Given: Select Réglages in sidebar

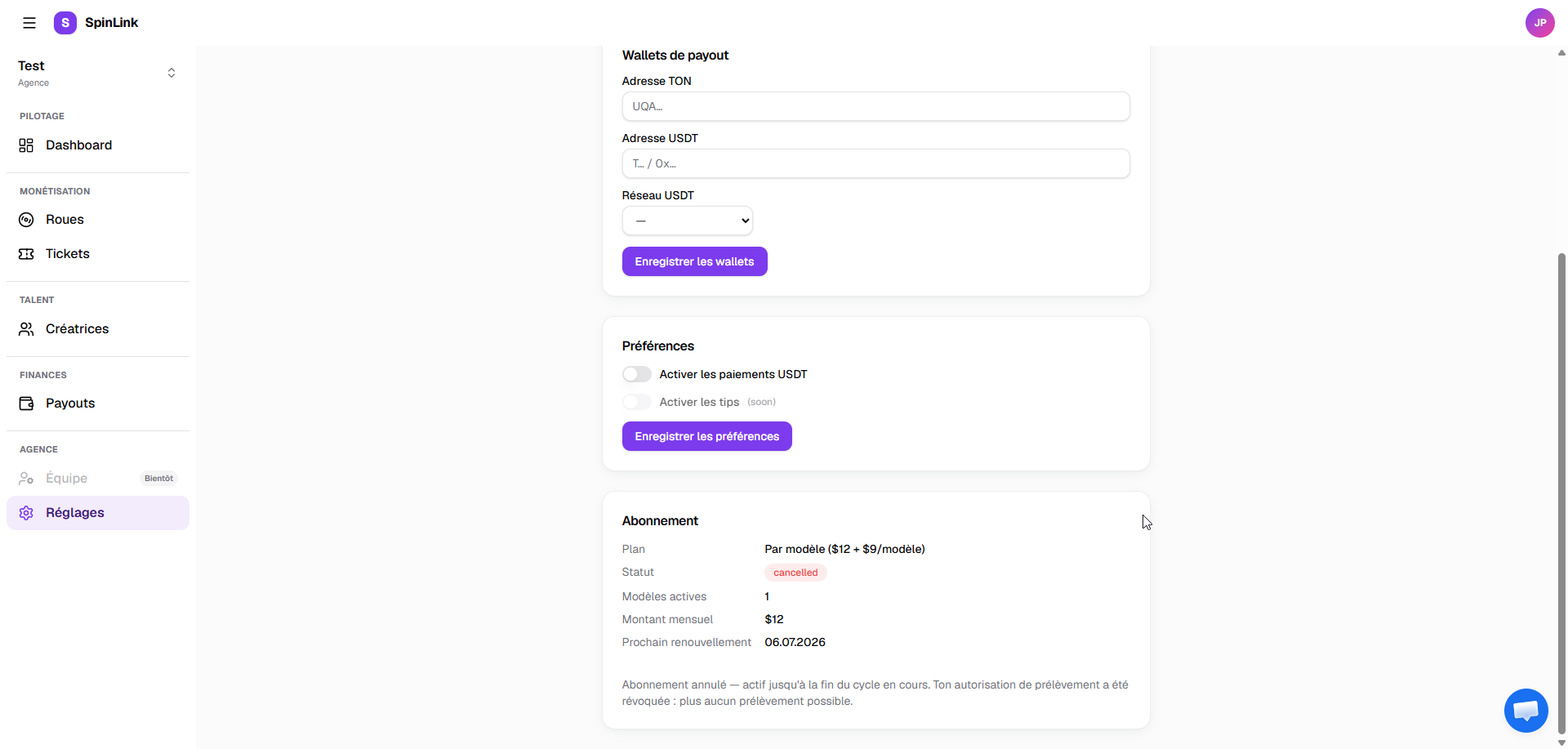Looking at the screenshot, I should pos(98,513).
